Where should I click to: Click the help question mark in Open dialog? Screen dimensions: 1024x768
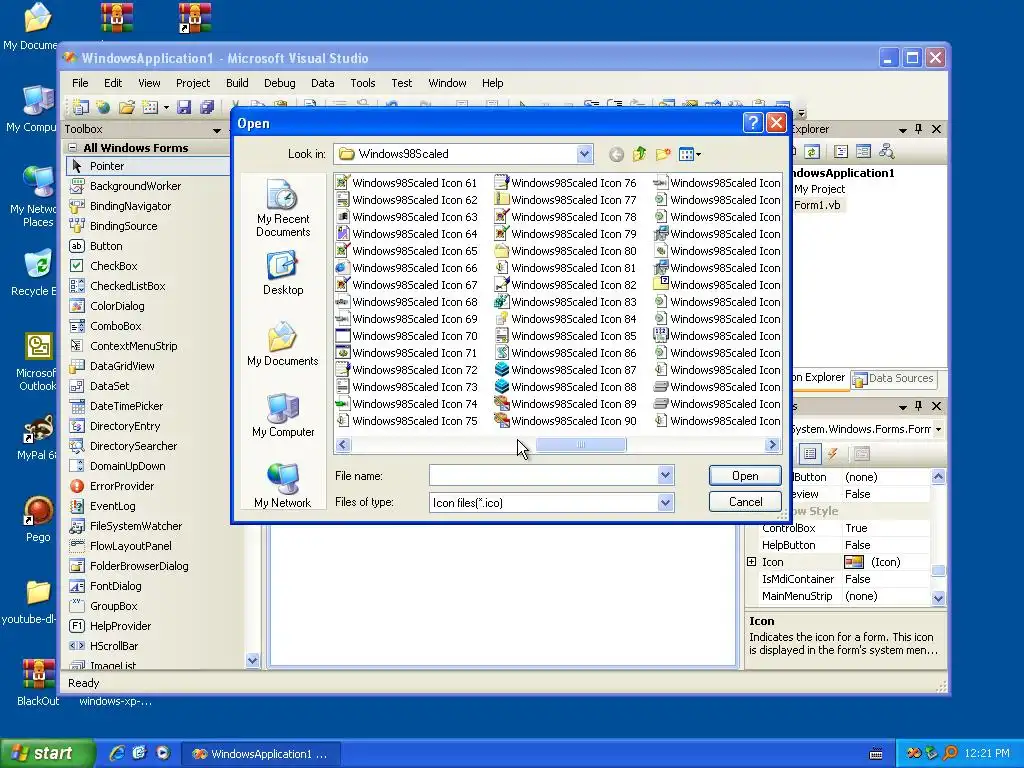pos(753,123)
